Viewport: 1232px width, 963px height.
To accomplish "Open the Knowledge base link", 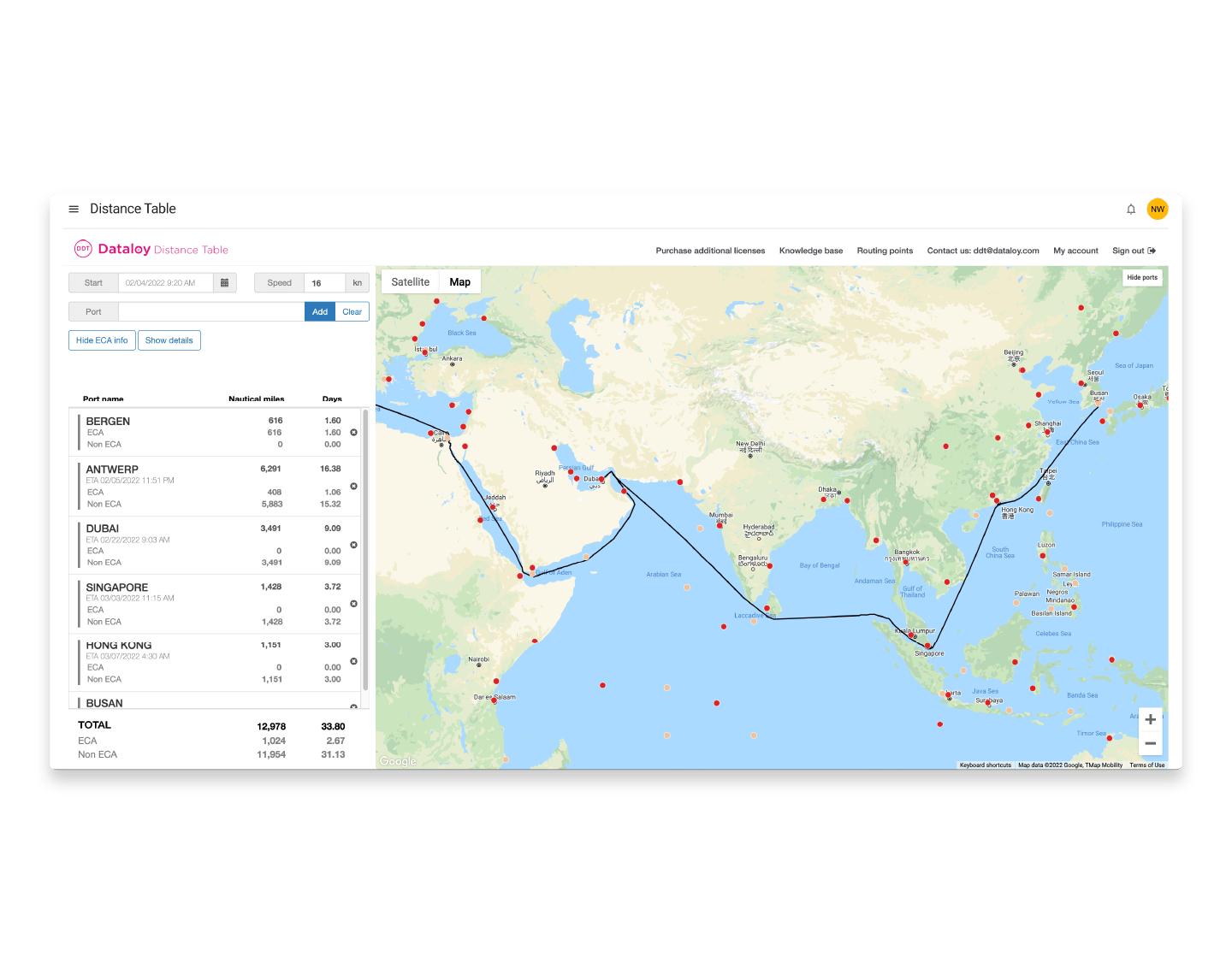I will point(811,251).
